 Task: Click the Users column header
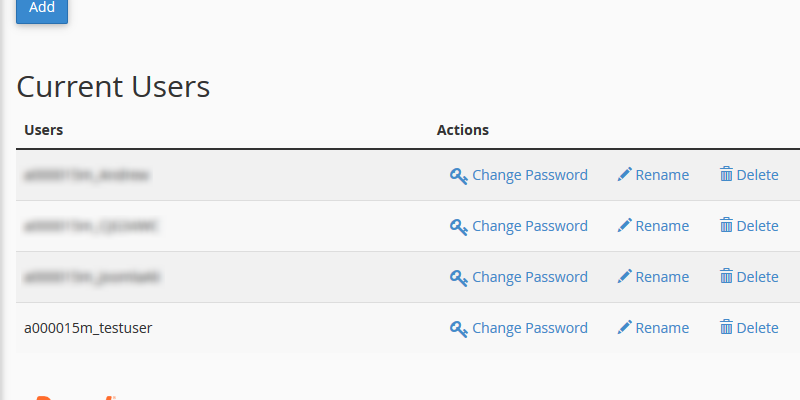pos(44,130)
